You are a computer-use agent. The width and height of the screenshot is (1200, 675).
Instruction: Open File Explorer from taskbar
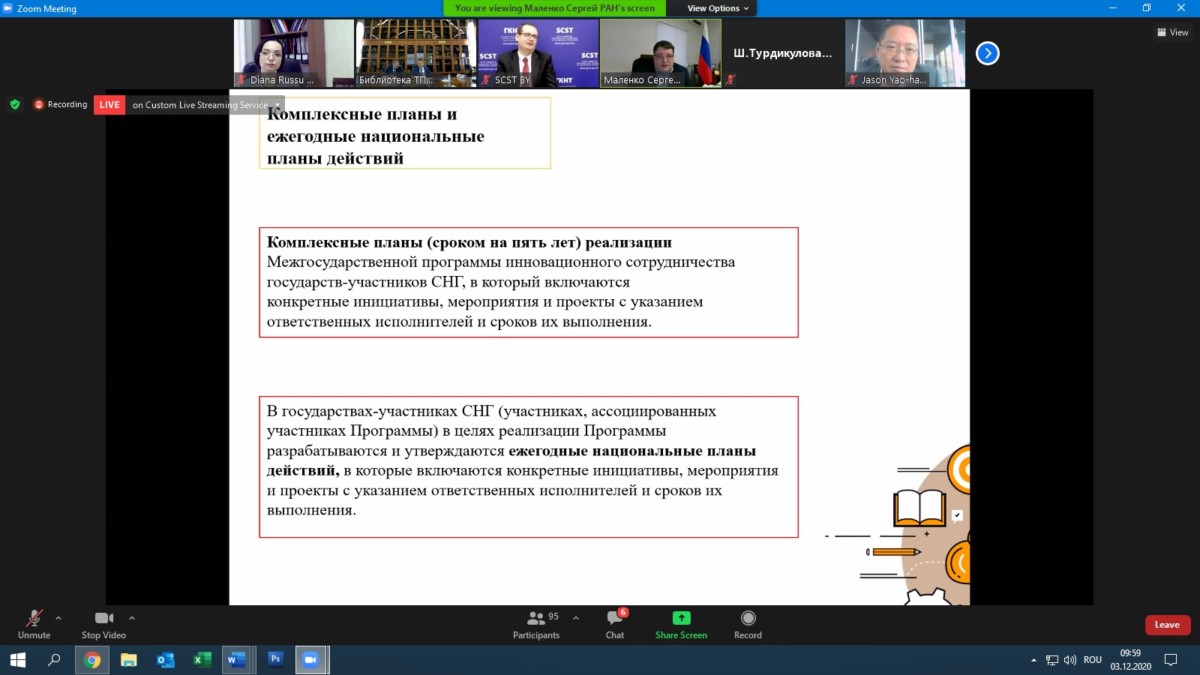click(x=129, y=660)
